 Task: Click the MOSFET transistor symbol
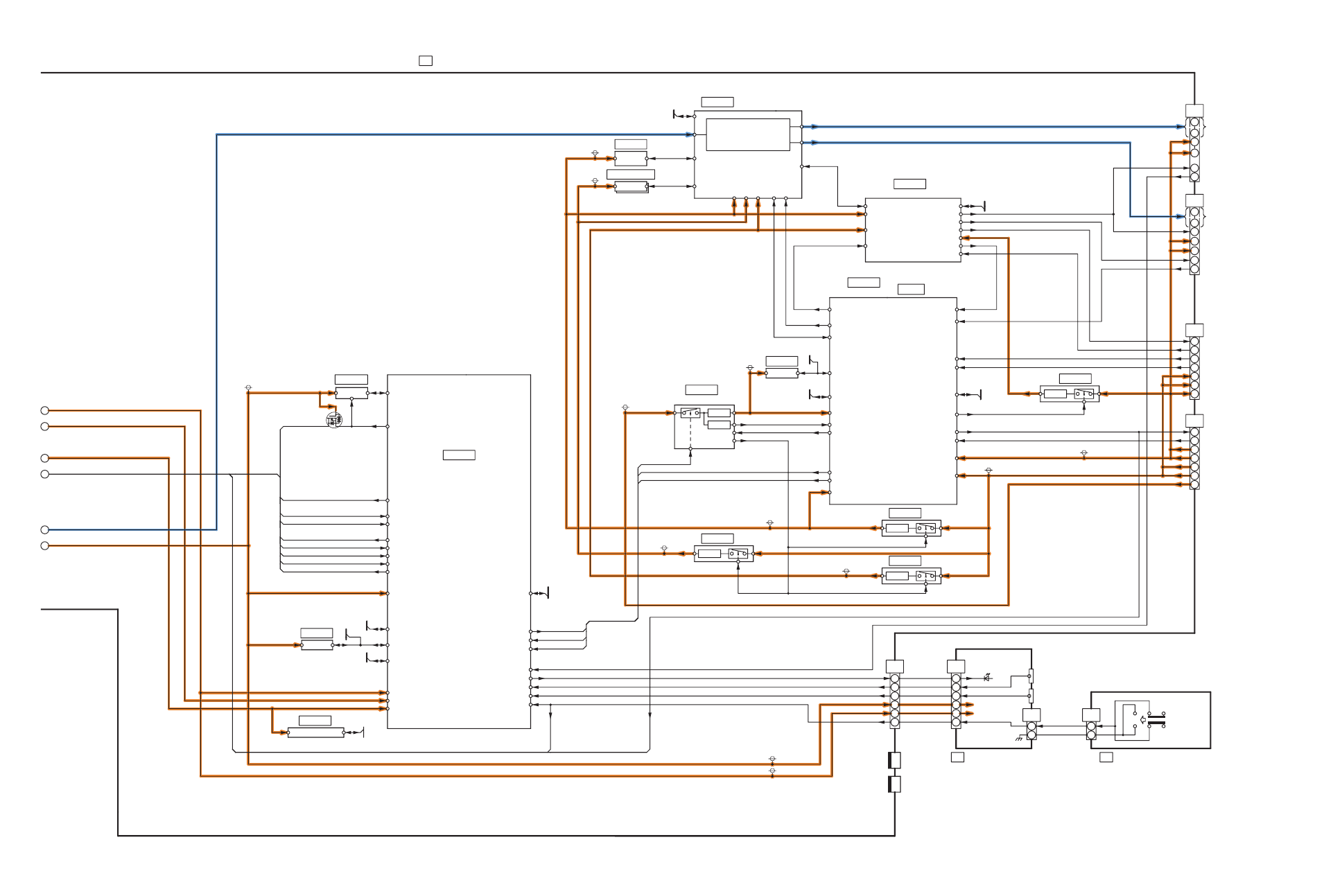pos(334,420)
